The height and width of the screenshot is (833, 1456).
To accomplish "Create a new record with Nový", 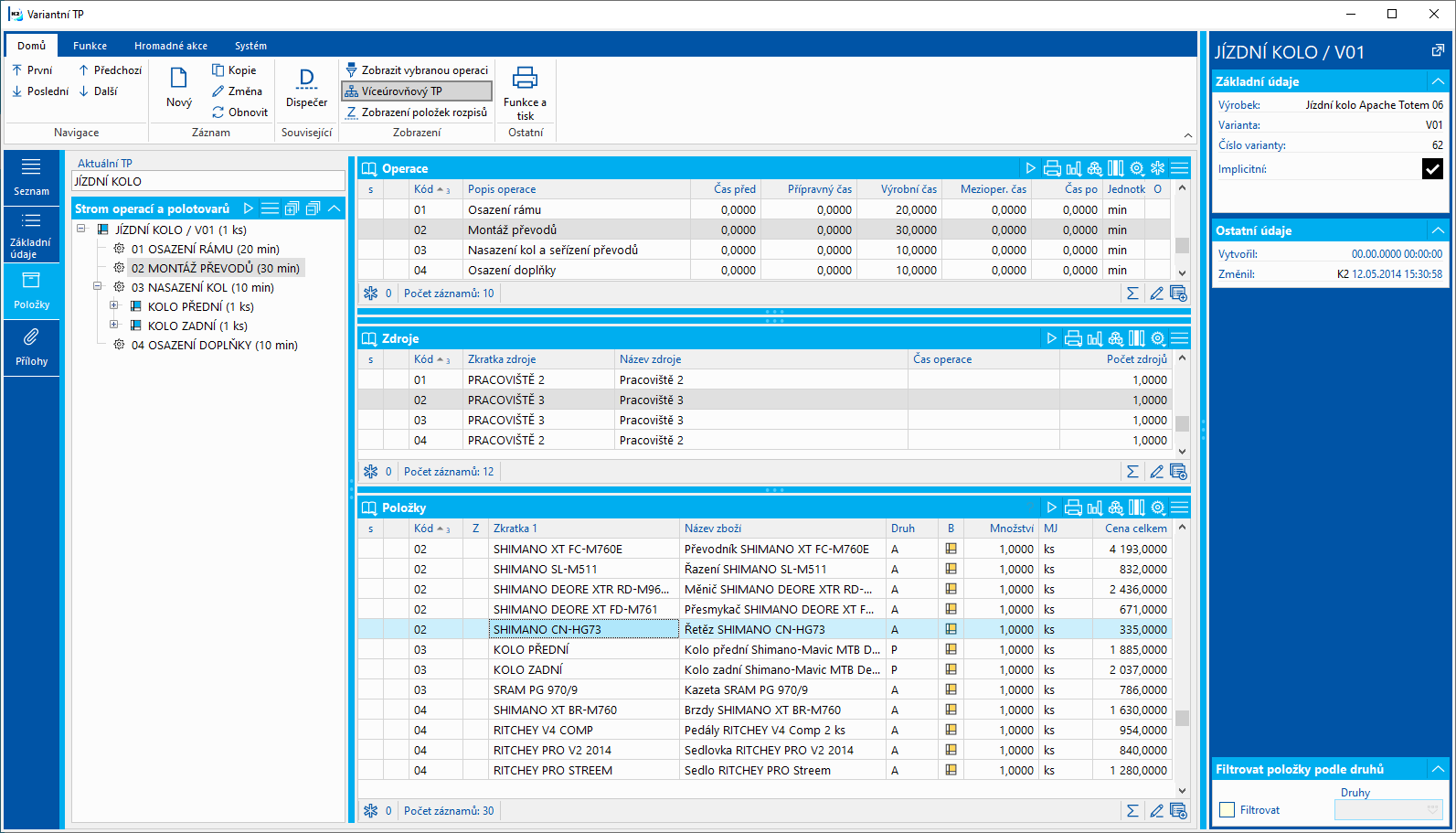I will [x=179, y=88].
